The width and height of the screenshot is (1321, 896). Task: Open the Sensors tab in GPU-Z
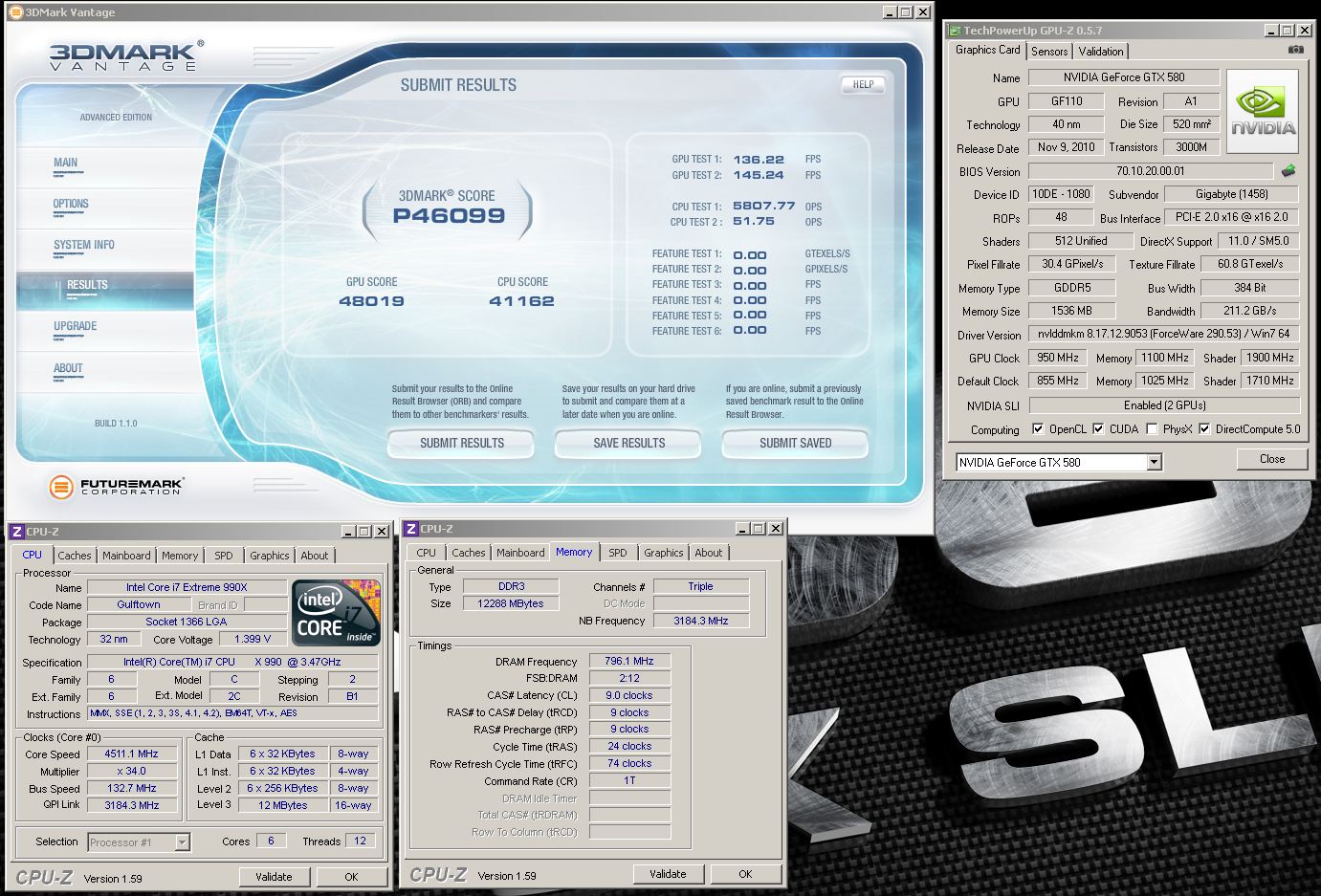(x=1049, y=52)
